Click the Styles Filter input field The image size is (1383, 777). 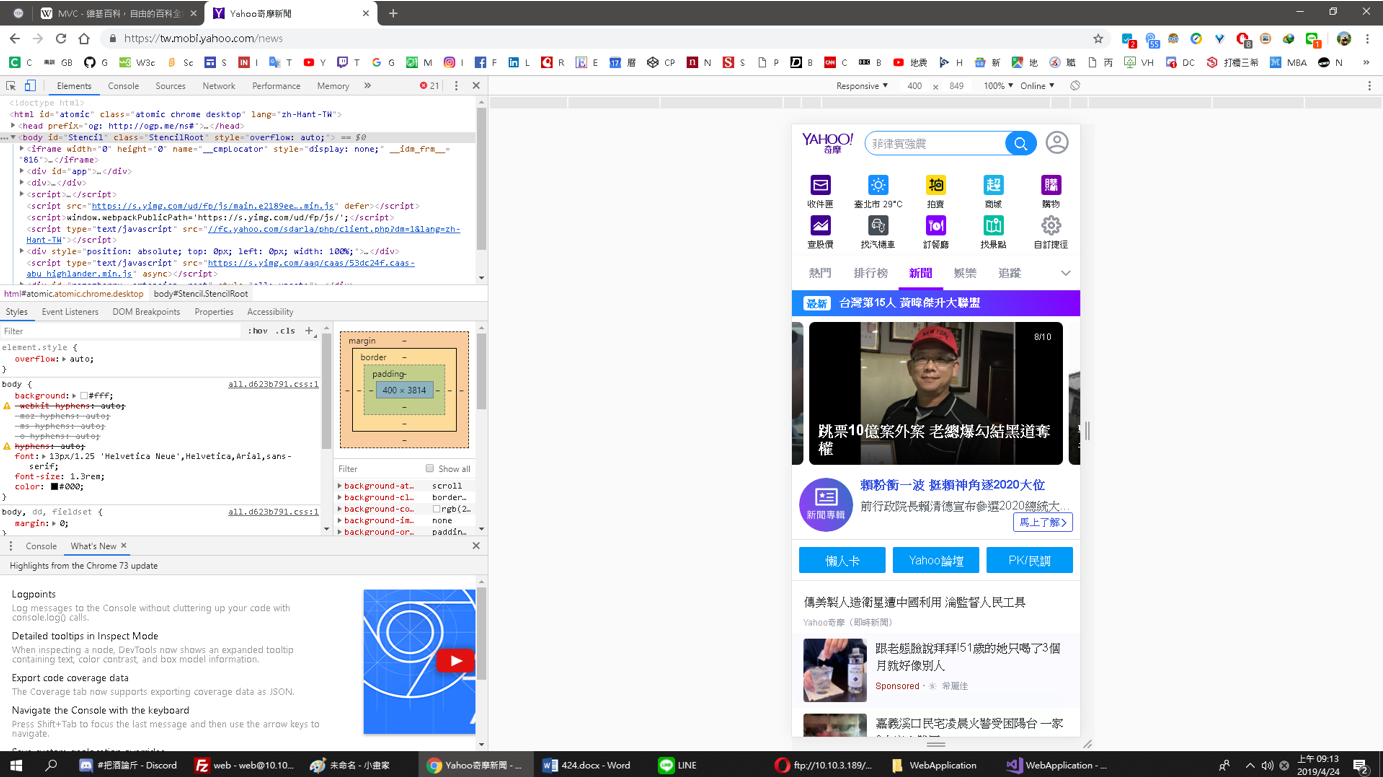pos(120,331)
